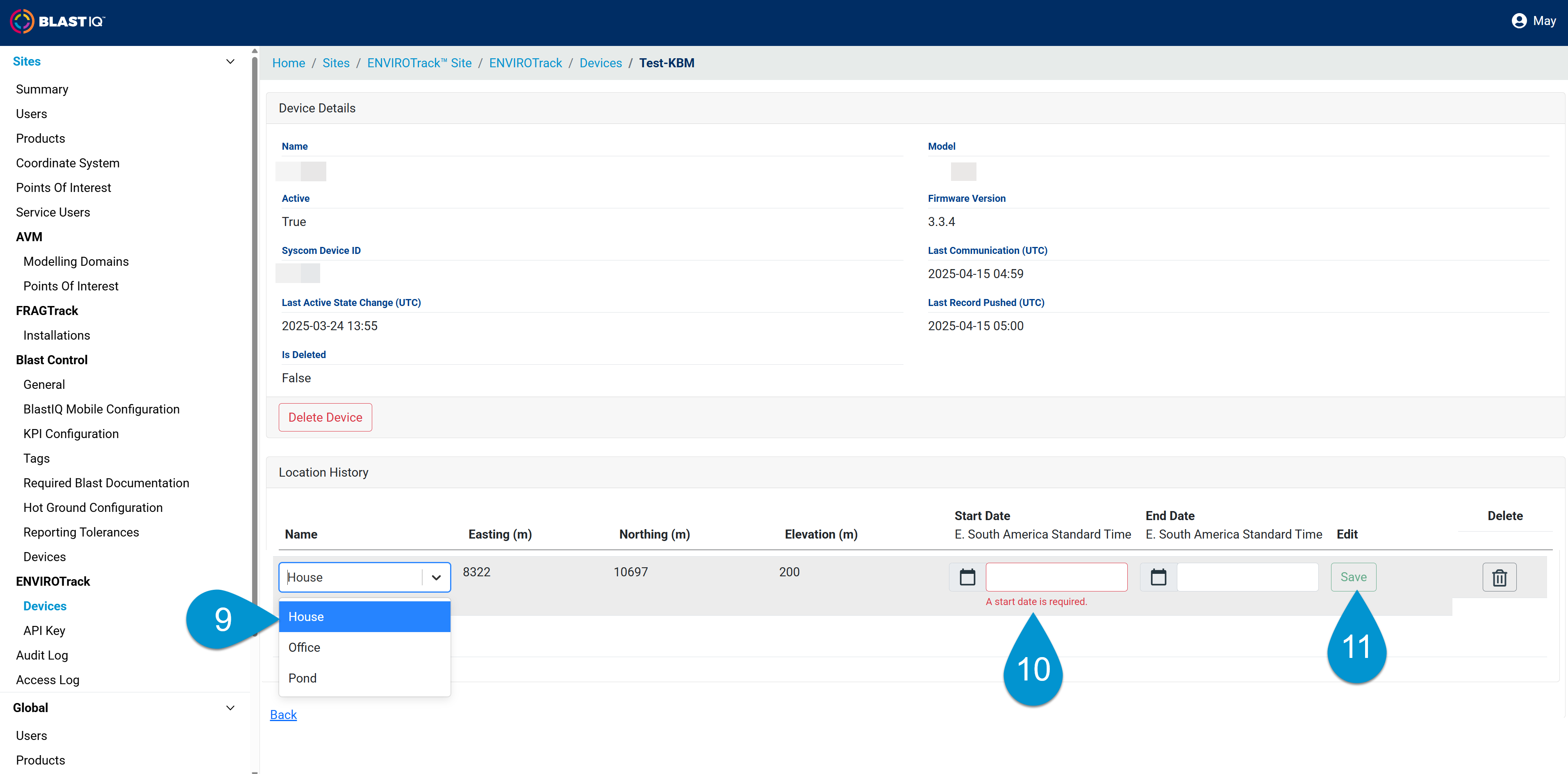Open BlastIQ Mobile Configuration
This screenshot has width=1568, height=774.
[102, 409]
